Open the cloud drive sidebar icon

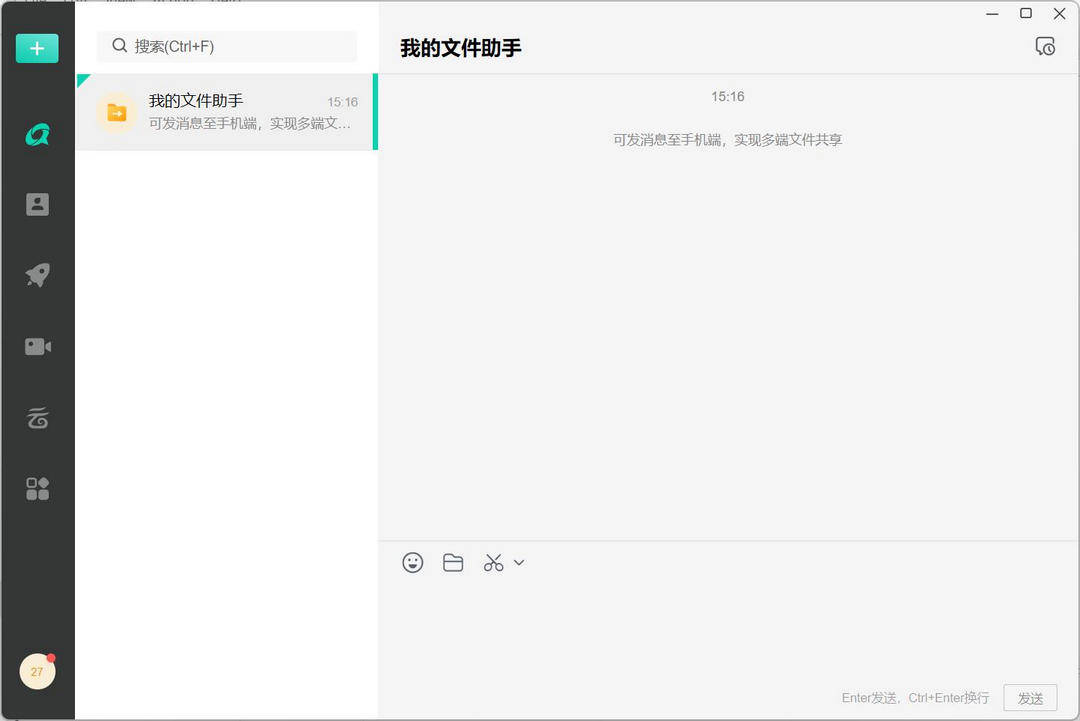(37, 418)
